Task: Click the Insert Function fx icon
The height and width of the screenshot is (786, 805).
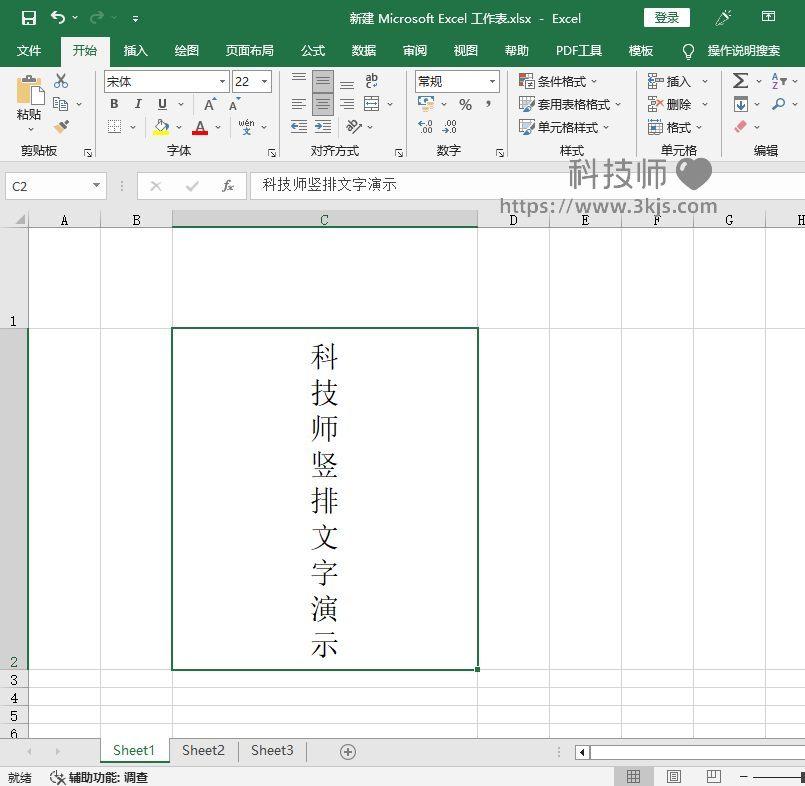Action: [x=227, y=186]
